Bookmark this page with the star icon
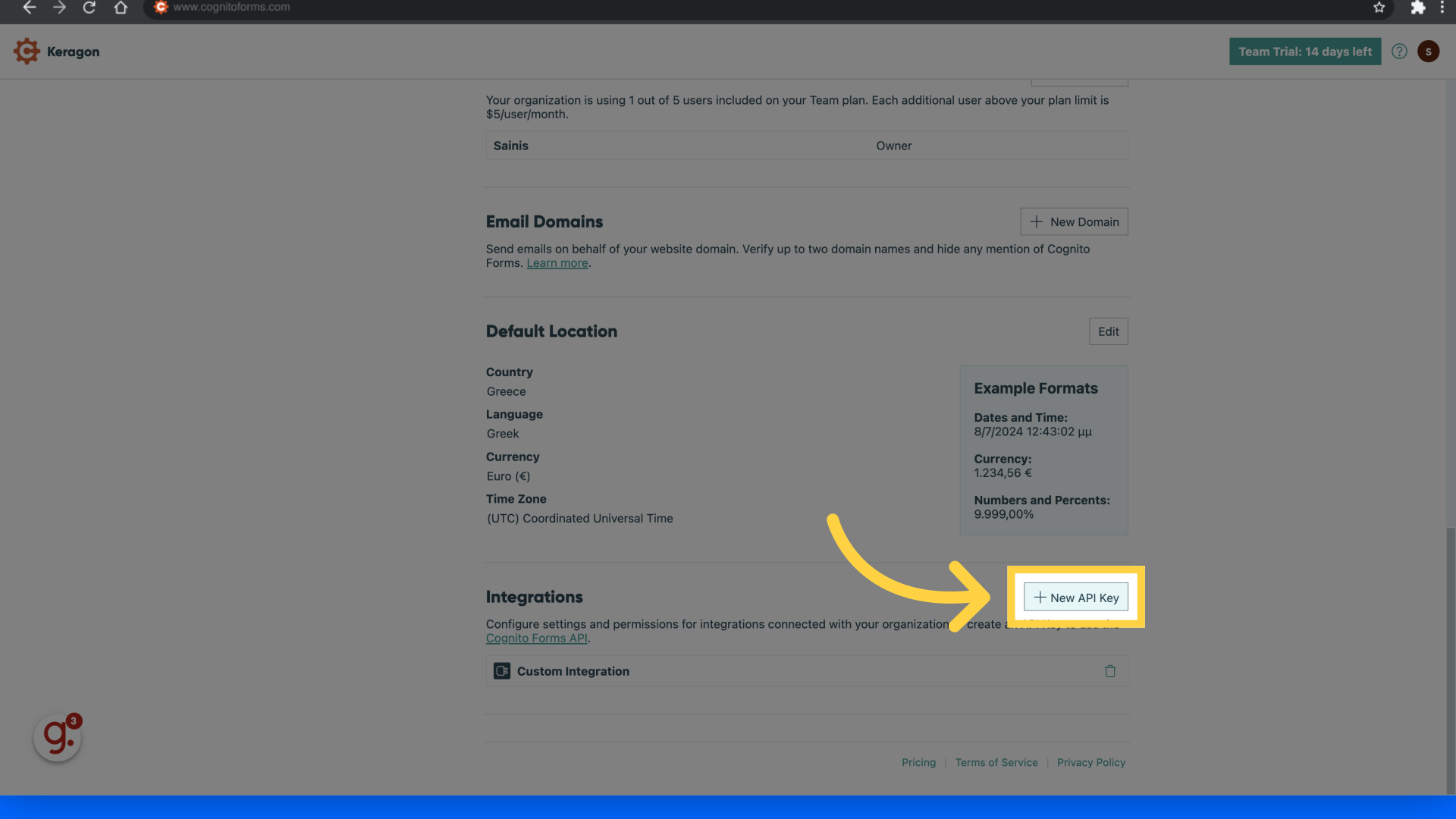This screenshot has width=1456, height=819. coord(1379,8)
